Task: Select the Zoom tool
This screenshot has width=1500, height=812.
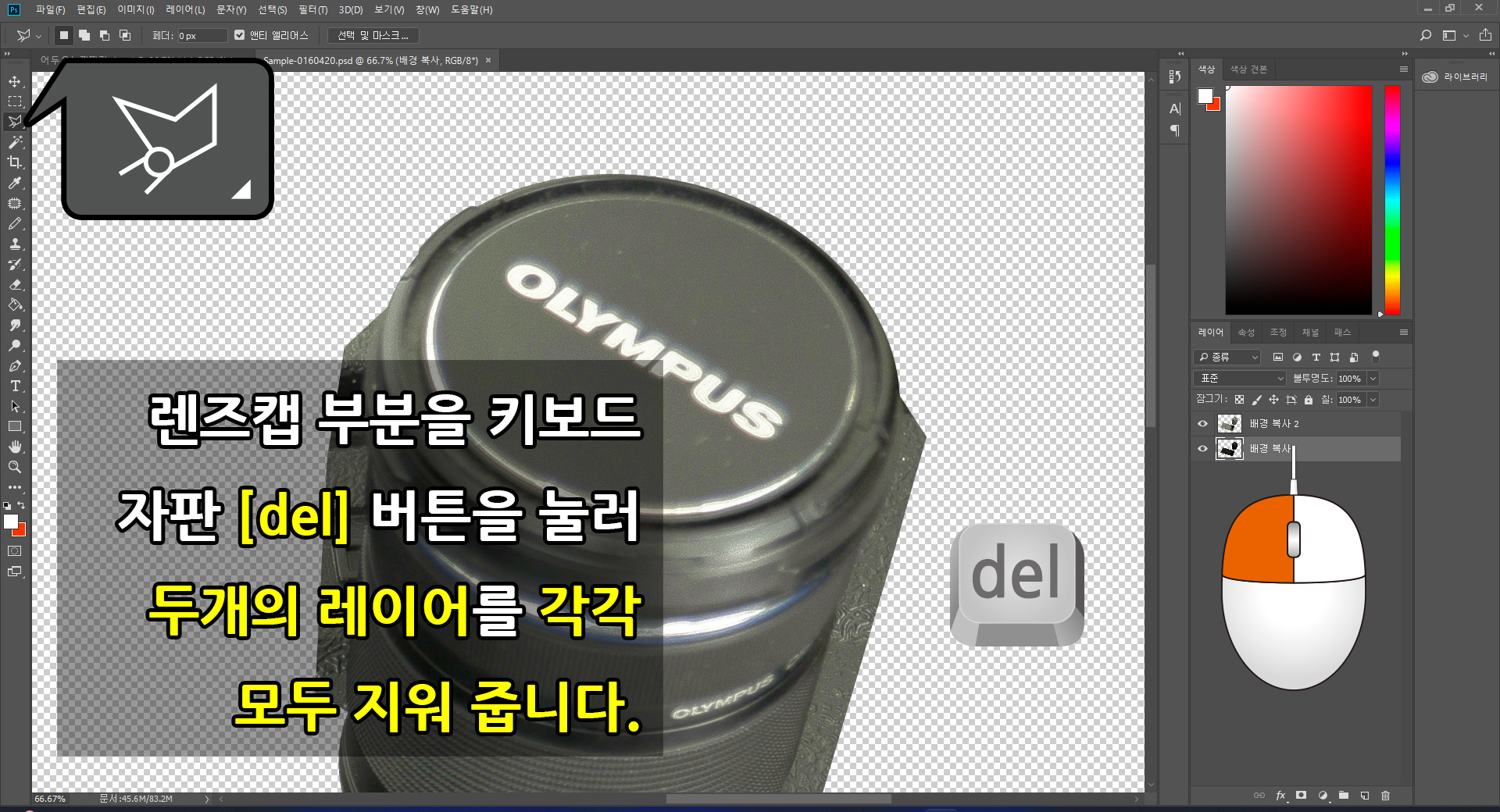Action: (15, 467)
